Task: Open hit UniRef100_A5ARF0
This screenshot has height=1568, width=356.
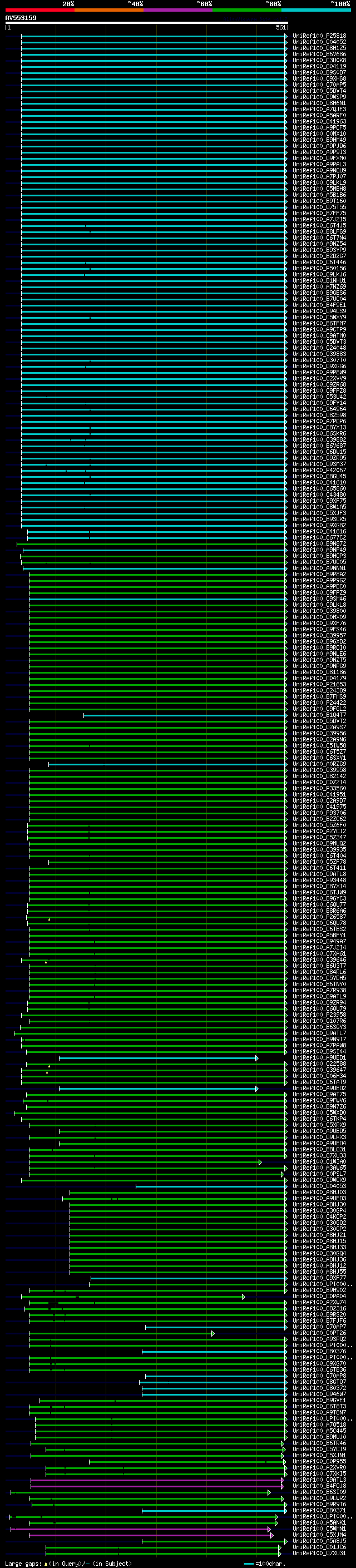Action: tap(319, 115)
